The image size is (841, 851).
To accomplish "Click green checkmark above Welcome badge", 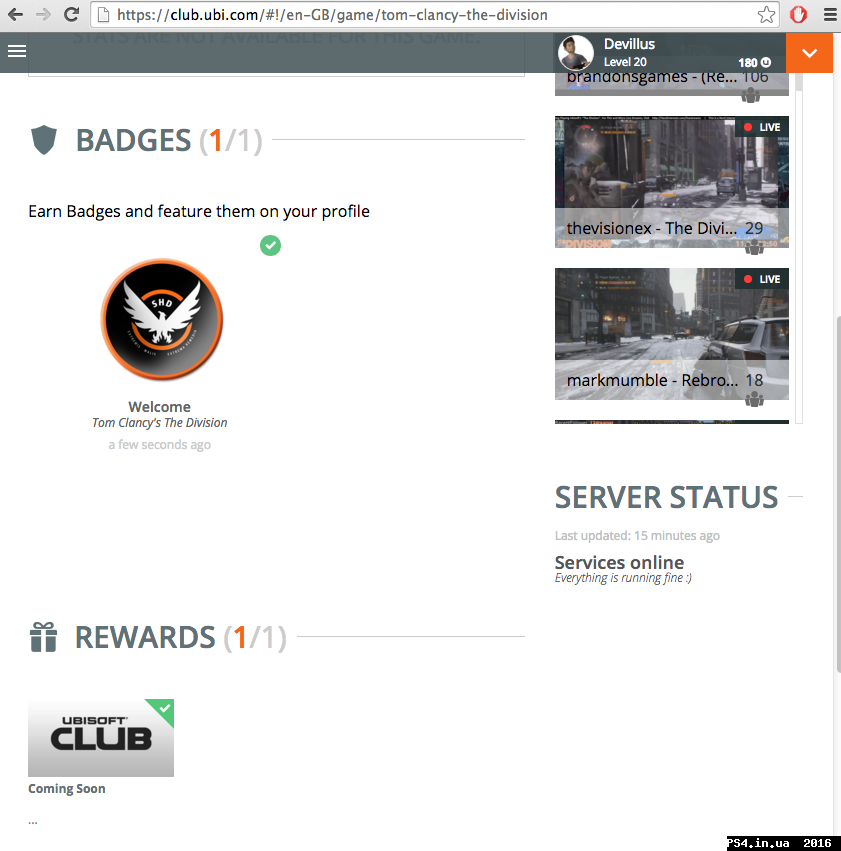I will point(270,245).
